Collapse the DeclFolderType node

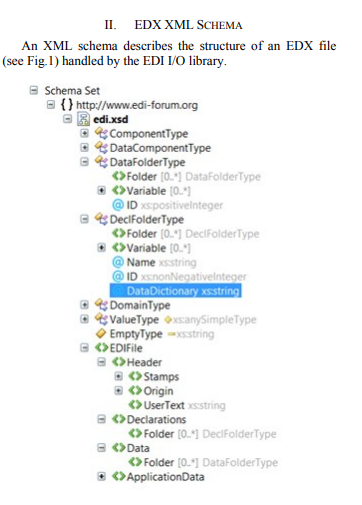pyautogui.click(x=85, y=219)
